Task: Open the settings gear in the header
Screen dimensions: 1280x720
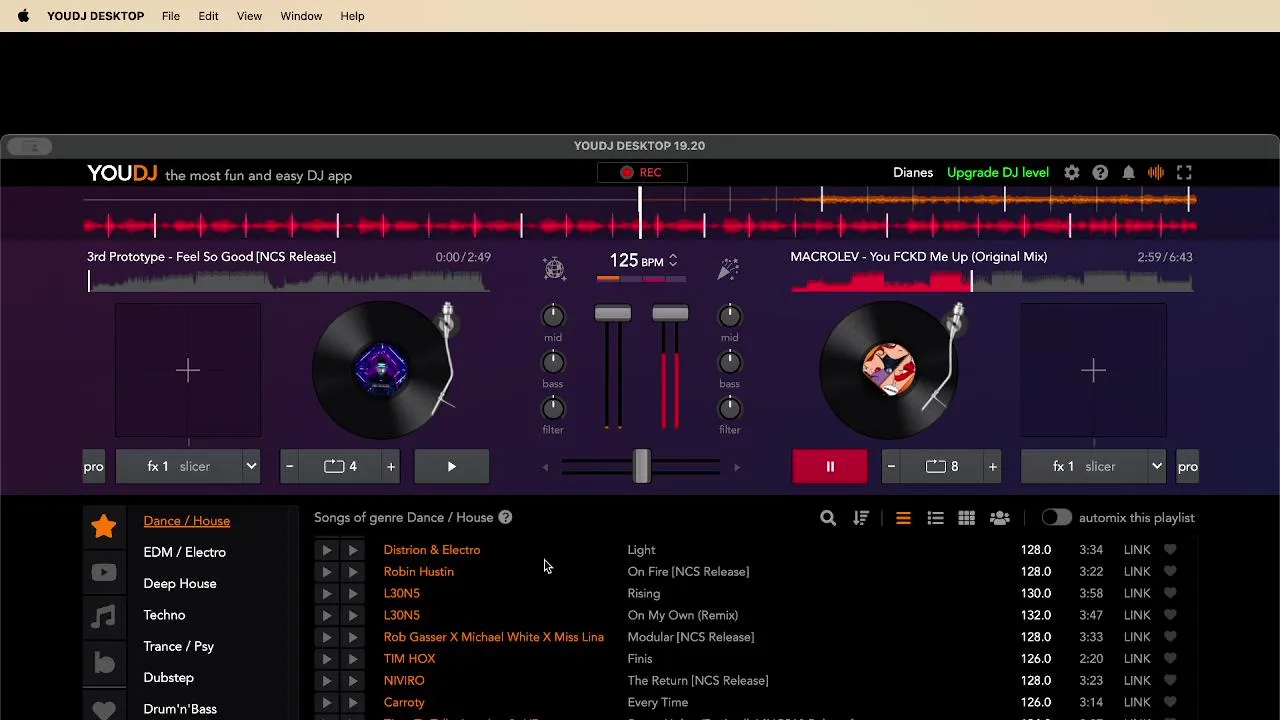Action: coord(1072,173)
